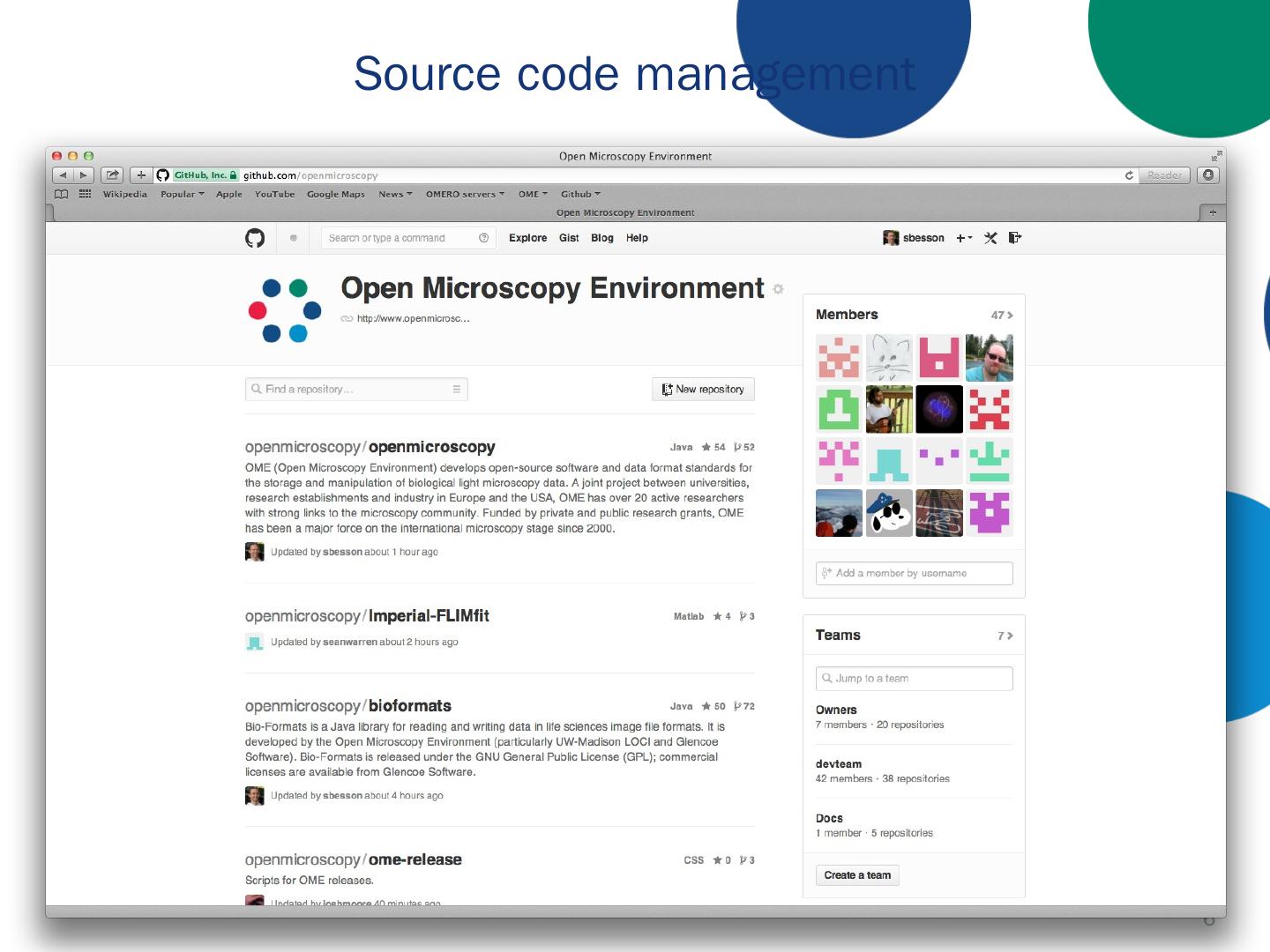View the 72 forks of bioformats

pos(744,706)
